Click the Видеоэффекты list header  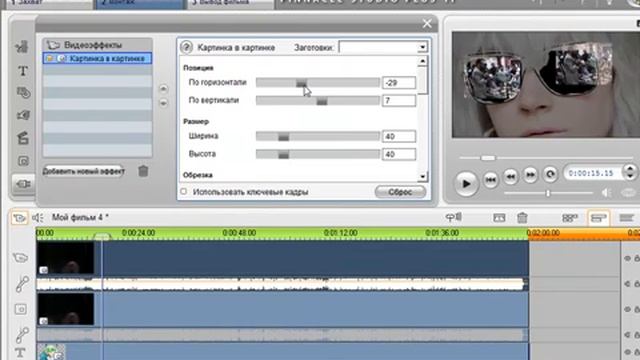click(98, 45)
